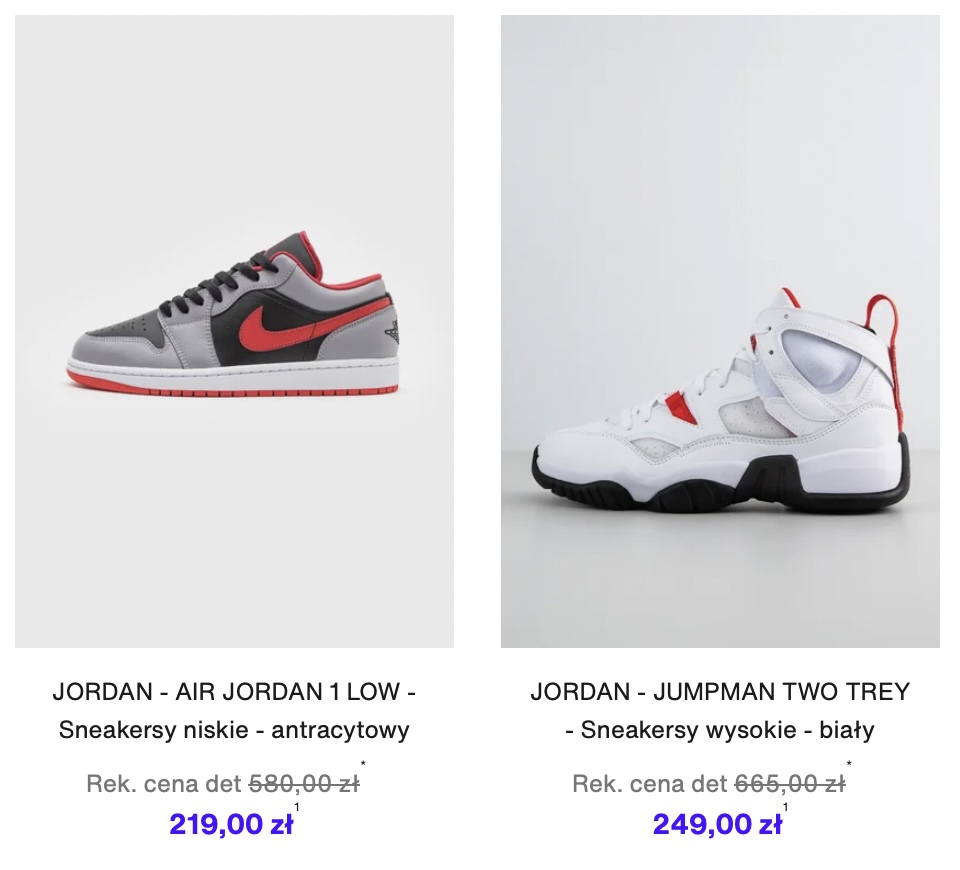Image resolution: width=960 pixels, height=870 pixels.
Task: Click the 219,00 zł sale price
Action: coord(231,824)
